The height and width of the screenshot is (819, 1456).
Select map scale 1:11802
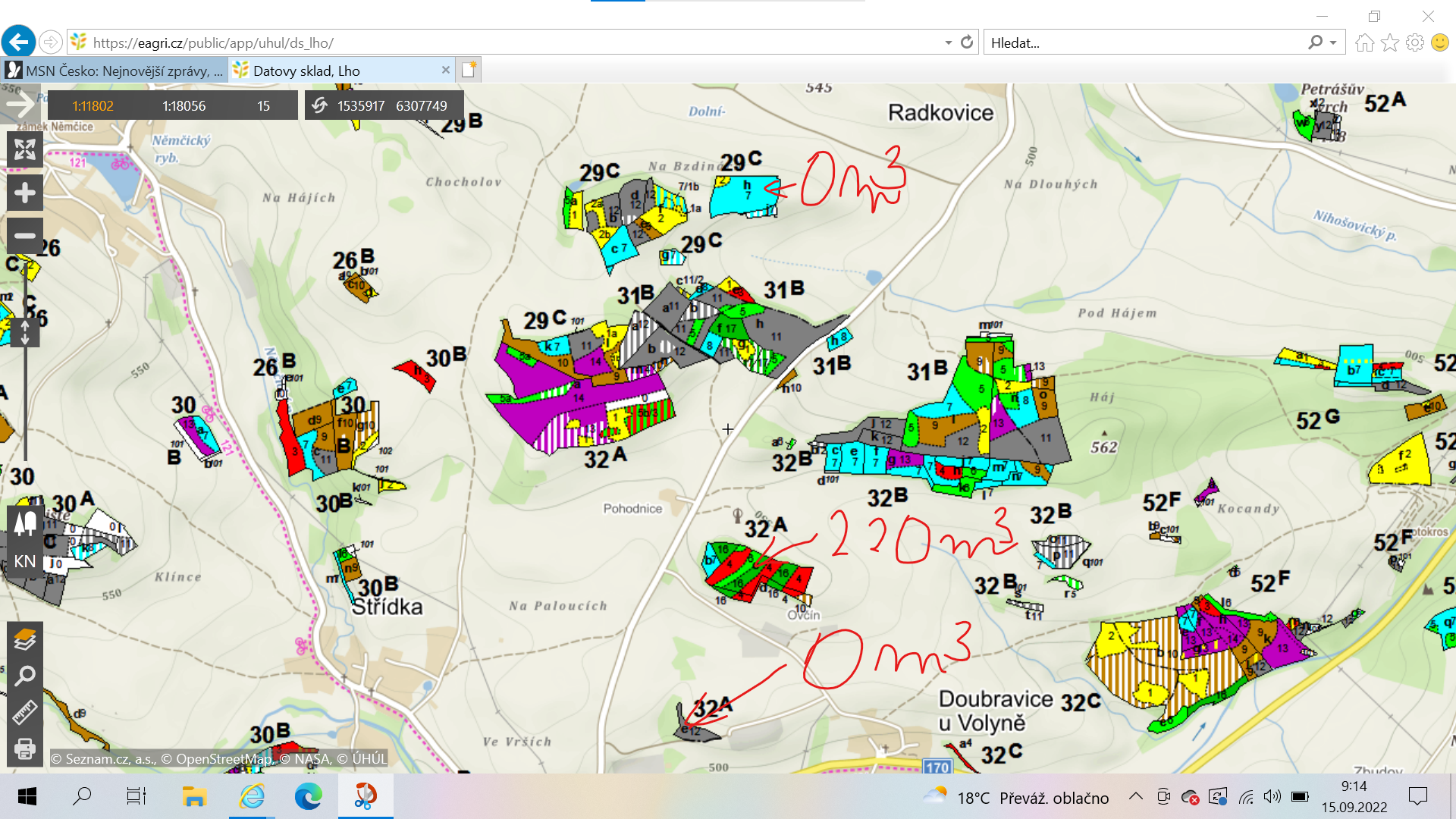(x=93, y=106)
